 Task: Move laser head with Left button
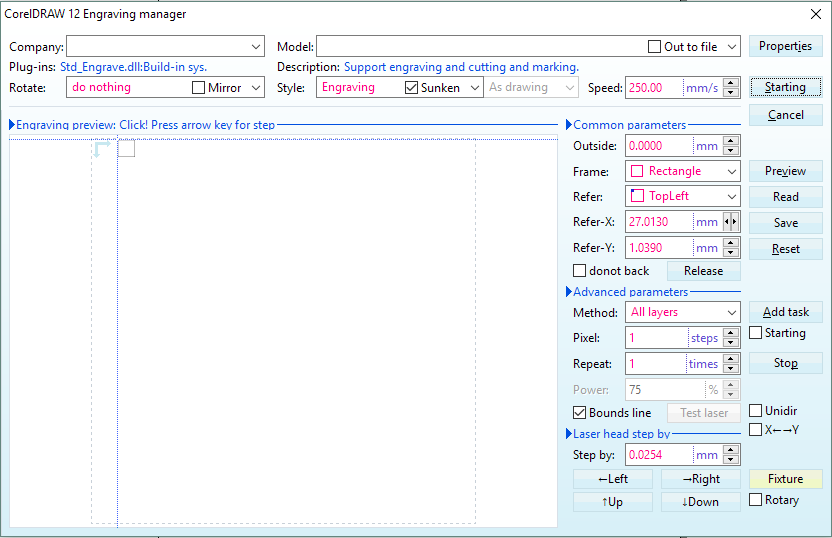[612, 479]
